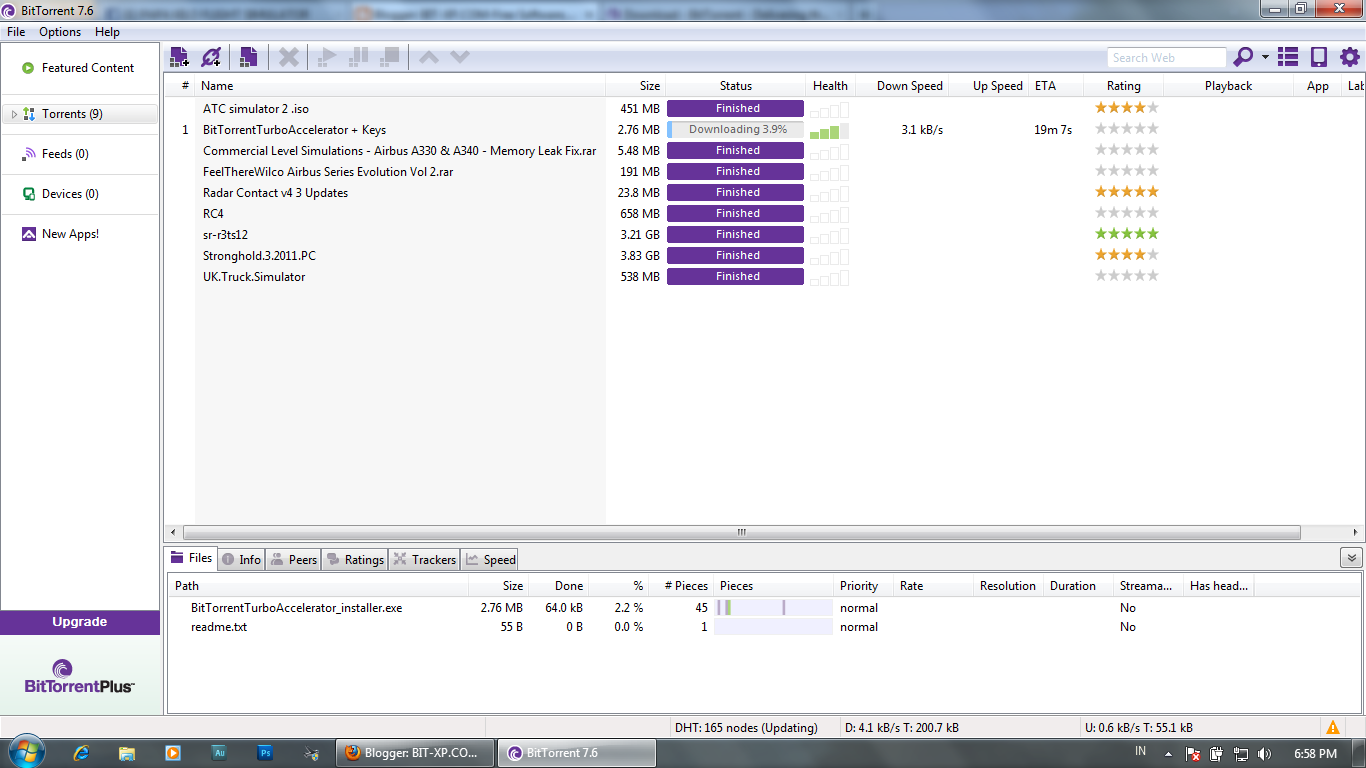The height and width of the screenshot is (768, 1366).
Task: Open Photoshop taskbar icon
Action: pos(265,753)
